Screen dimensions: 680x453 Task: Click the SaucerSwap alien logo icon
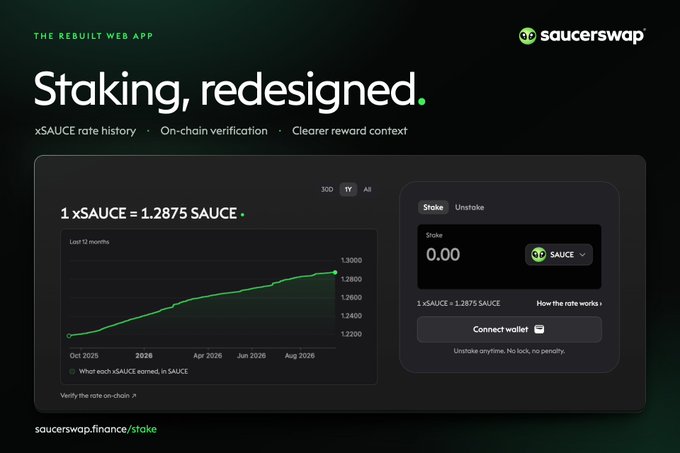click(x=527, y=36)
